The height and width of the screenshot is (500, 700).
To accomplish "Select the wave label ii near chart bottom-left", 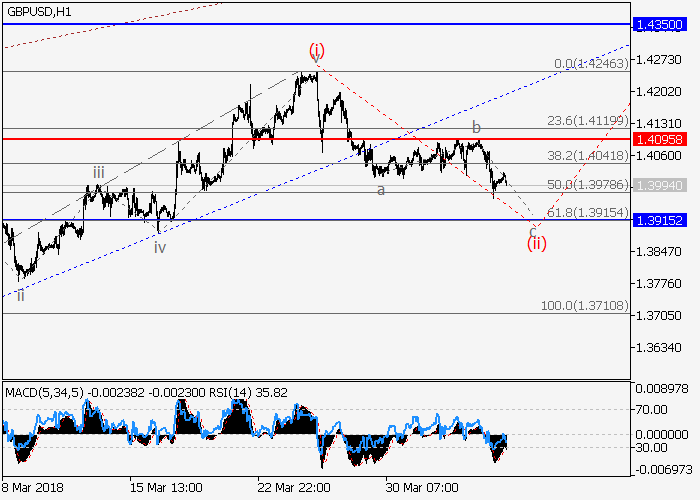I will click(21, 296).
